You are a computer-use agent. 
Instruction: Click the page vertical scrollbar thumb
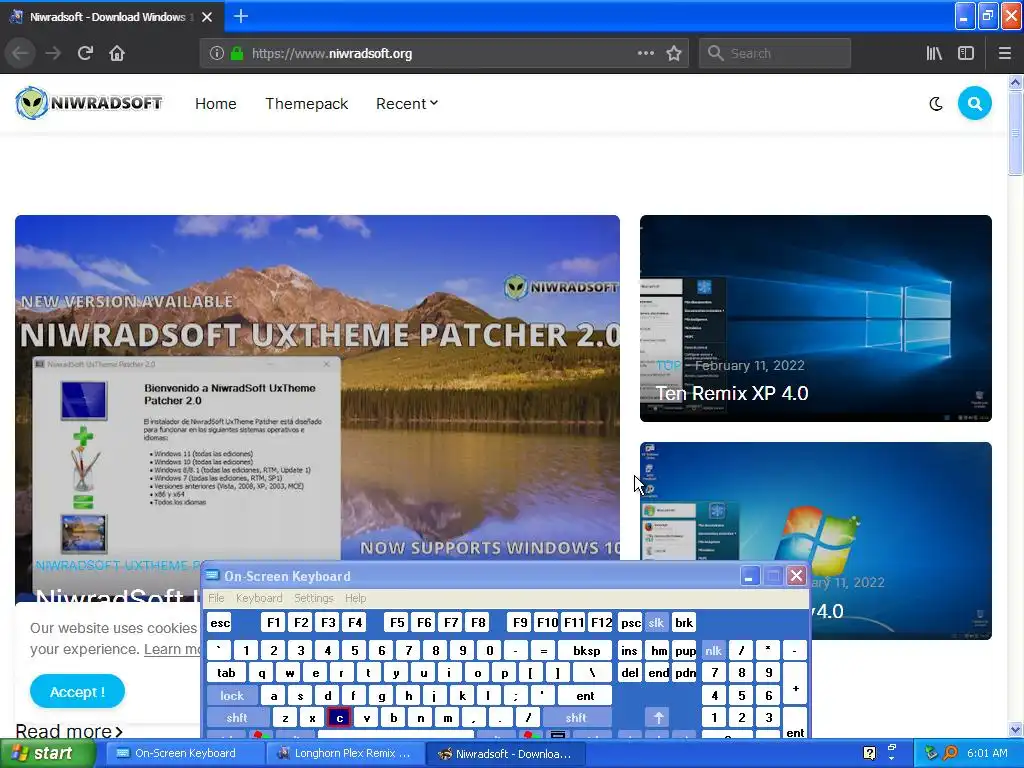(1015, 134)
